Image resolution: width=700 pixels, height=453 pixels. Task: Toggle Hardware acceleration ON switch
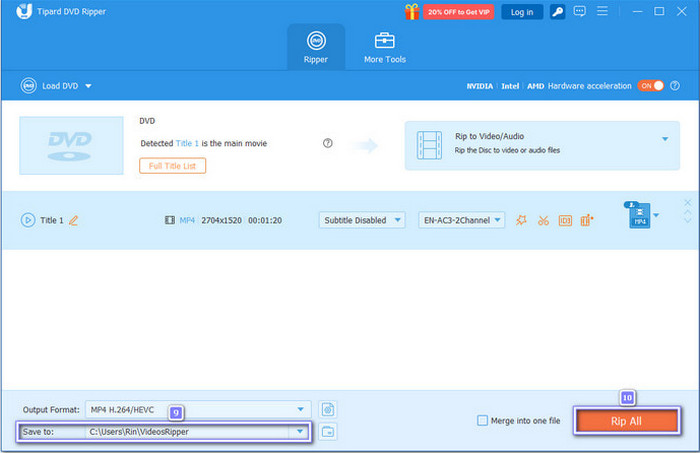click(650, 86)
